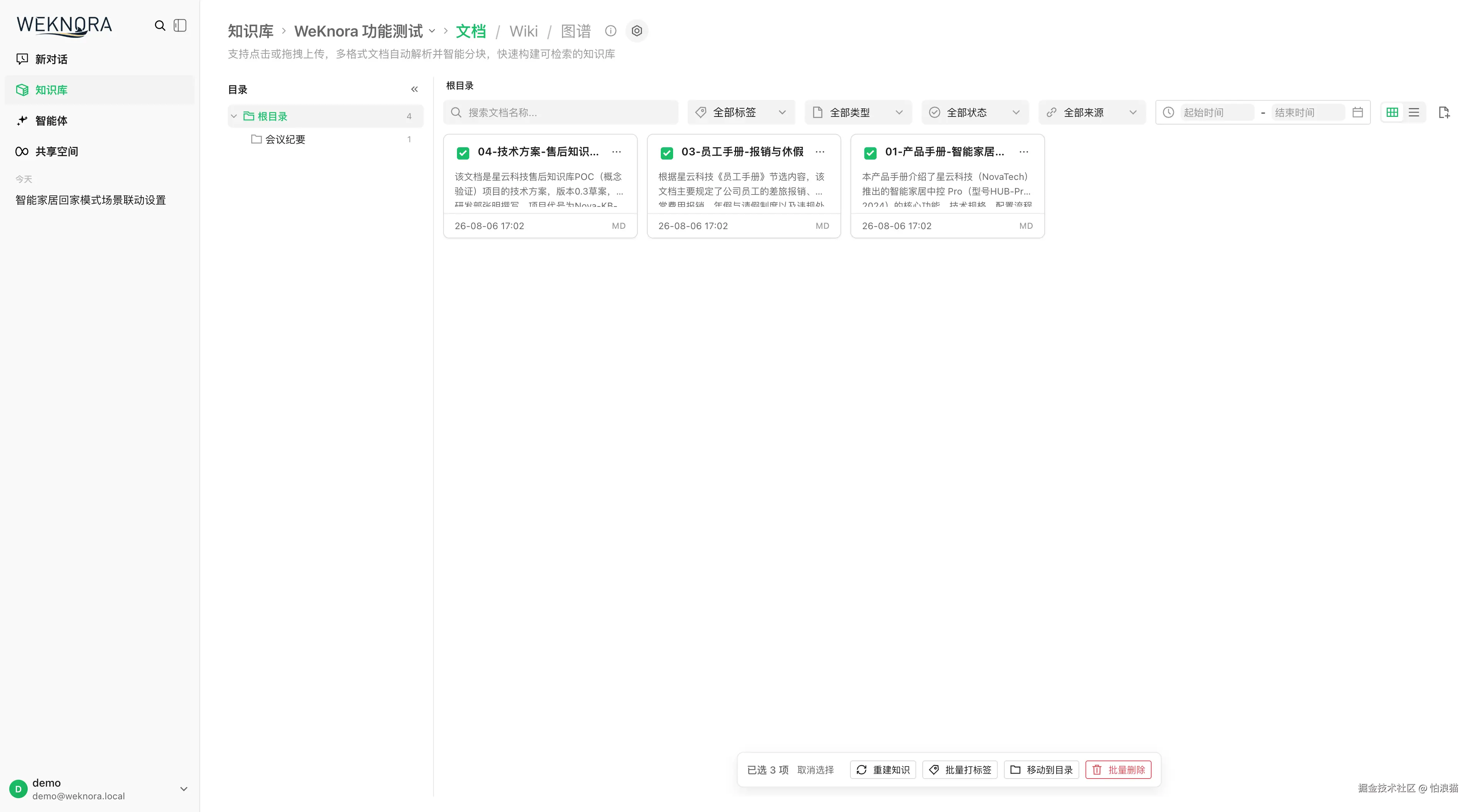1477x812 pixels.
Task: Open the sidebar search icon
Action: coord(160,26)
